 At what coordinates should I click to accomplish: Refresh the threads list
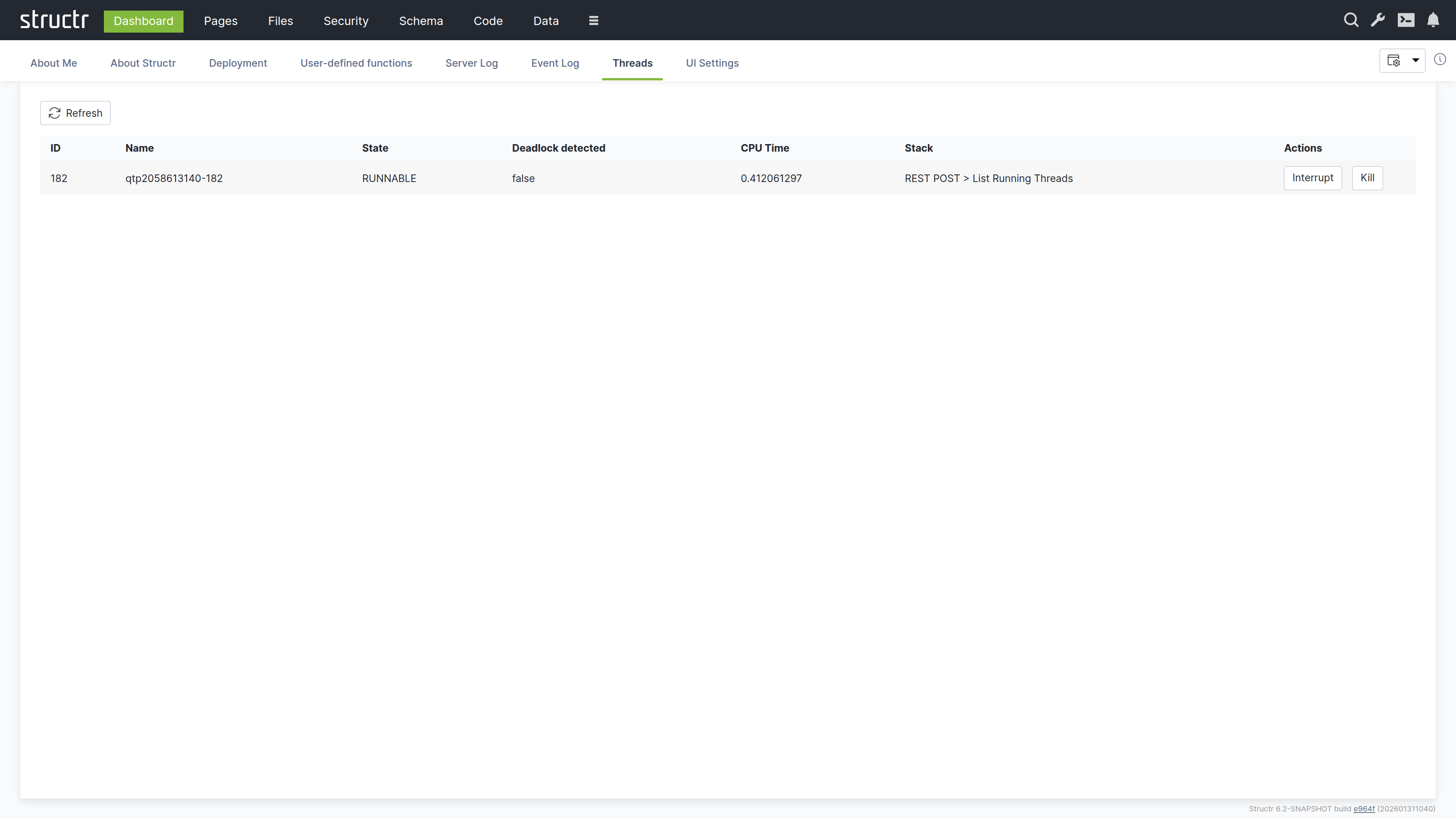pyautogui.click(x=75, y=113)
